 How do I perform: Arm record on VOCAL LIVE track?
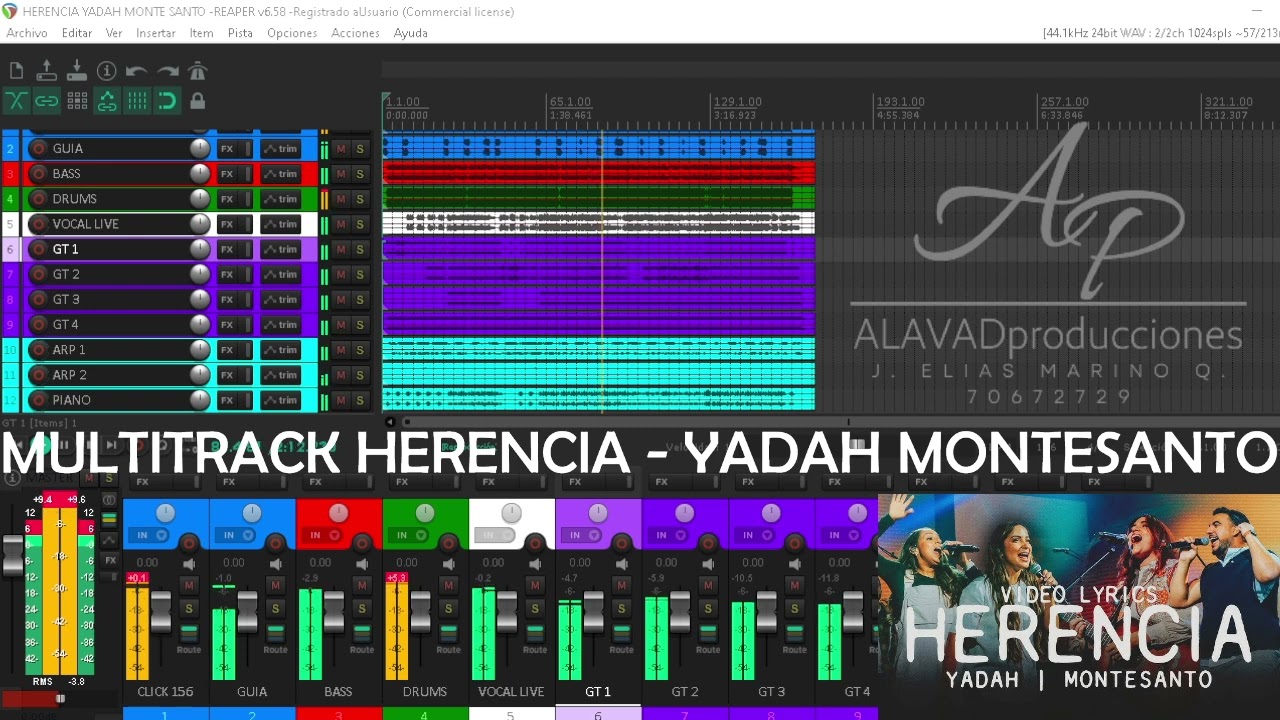tap(39, 224)
